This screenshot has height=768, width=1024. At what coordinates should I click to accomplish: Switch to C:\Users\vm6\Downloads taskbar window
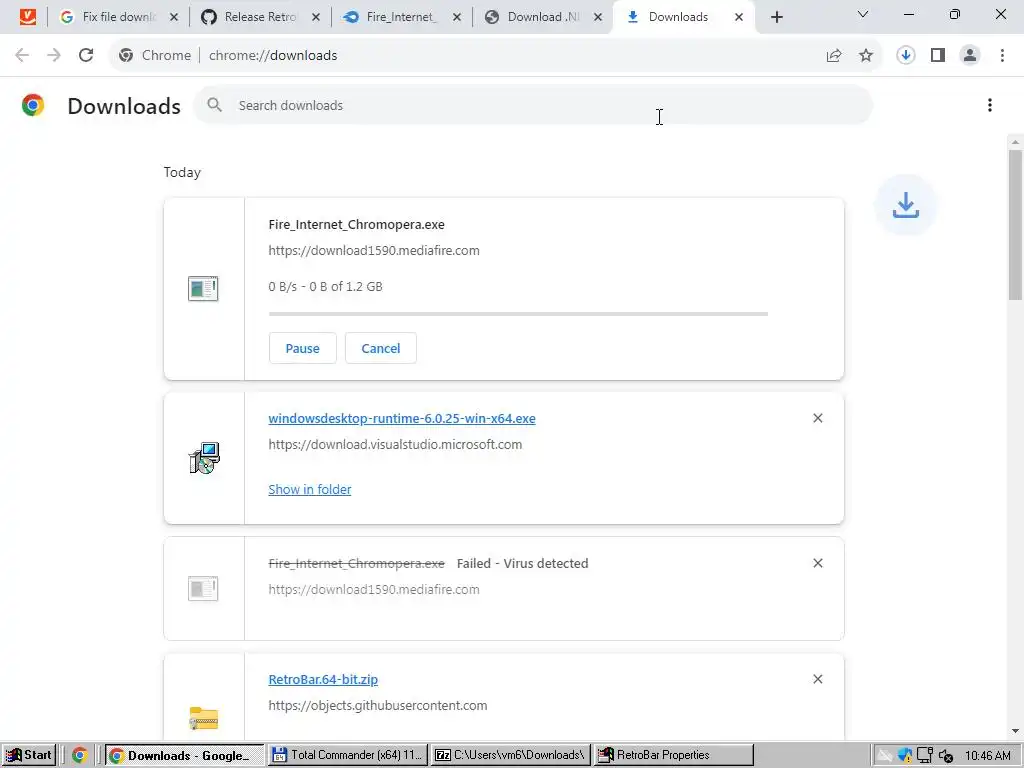coord(511,755)
